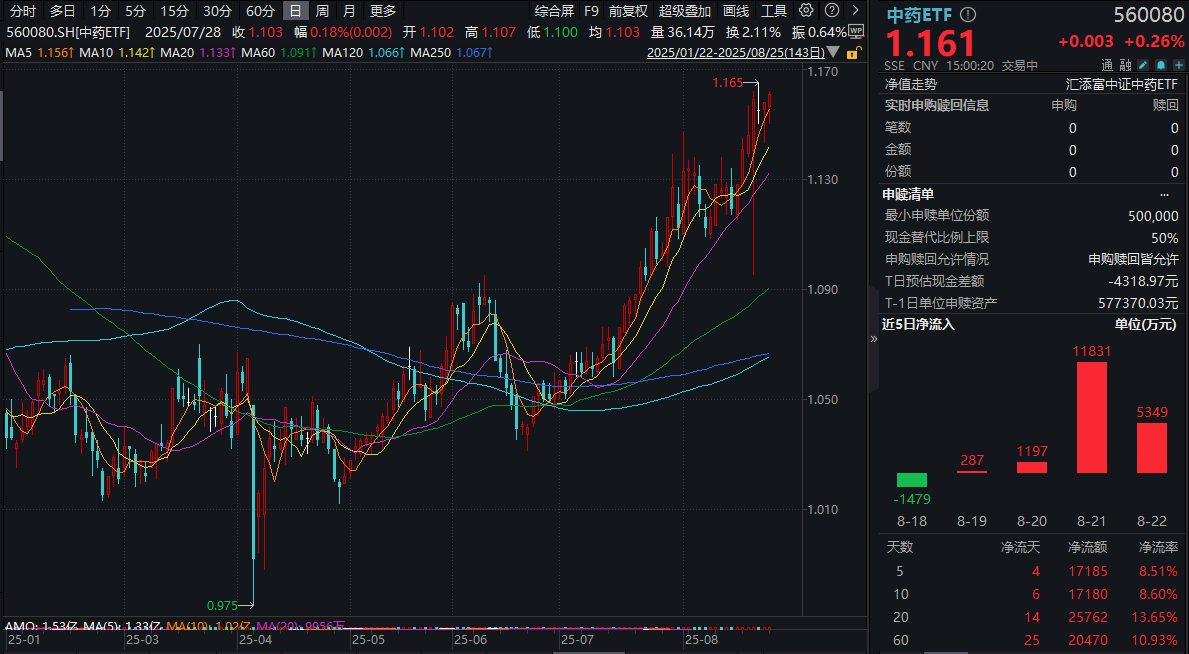Add 中药ETF to watchlist via plus icon
Image resolution: width=1189 pixels, height=654 pixels.
(x=1178, y=63)
